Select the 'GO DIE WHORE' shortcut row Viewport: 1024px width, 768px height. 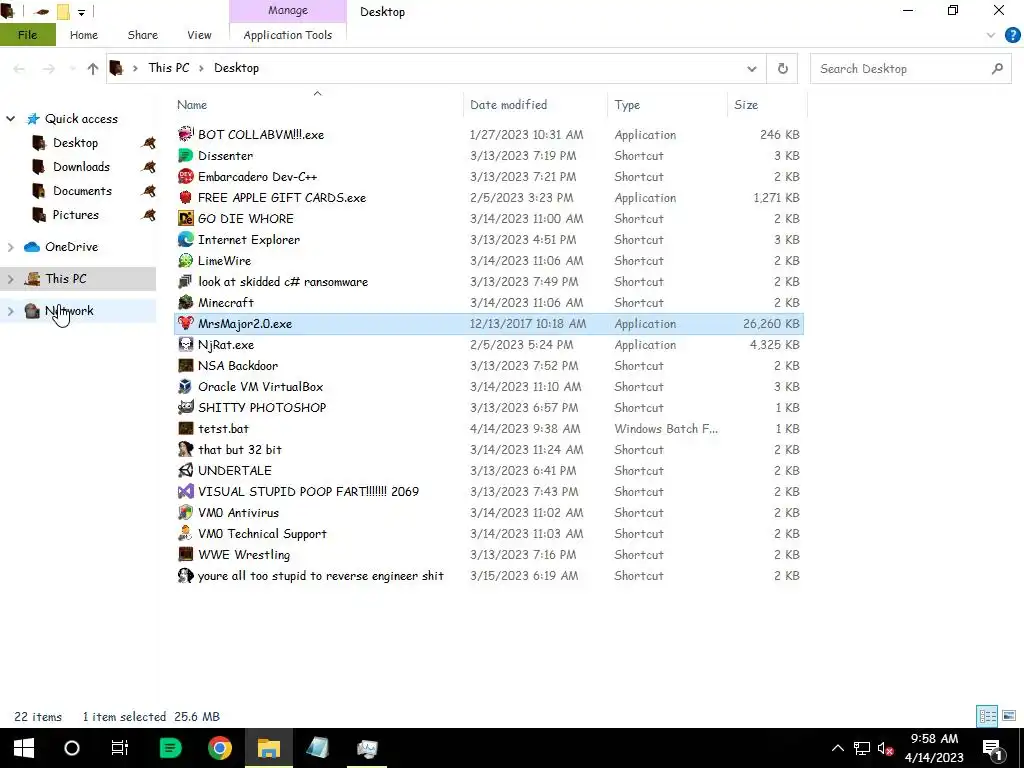pyautogui.click(x=488, y=219)
